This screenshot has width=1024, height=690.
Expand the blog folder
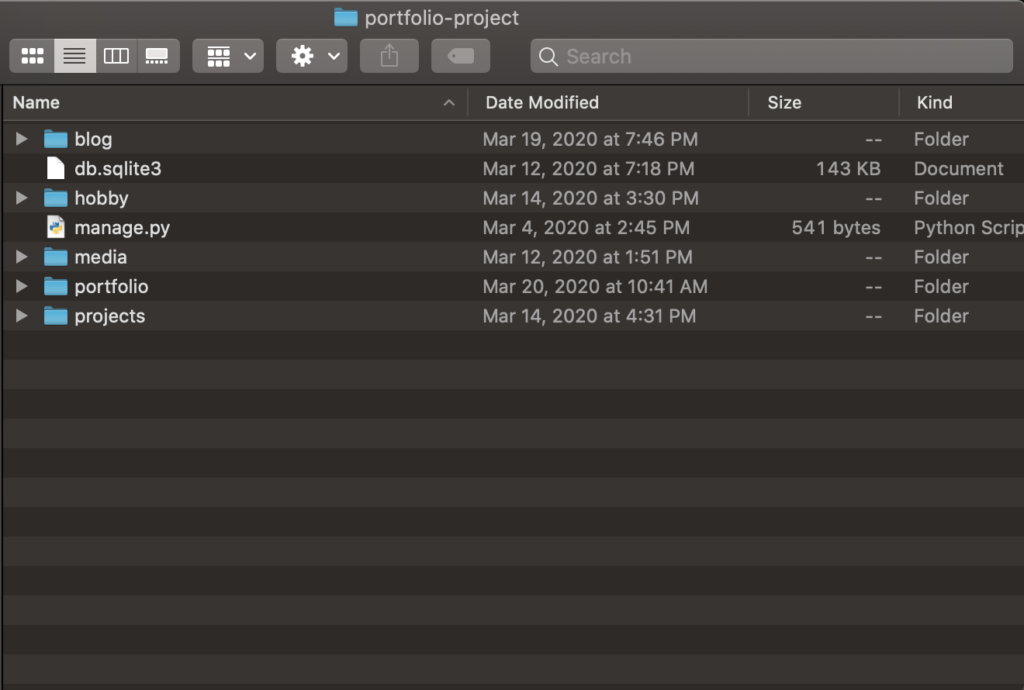point(22,138)
